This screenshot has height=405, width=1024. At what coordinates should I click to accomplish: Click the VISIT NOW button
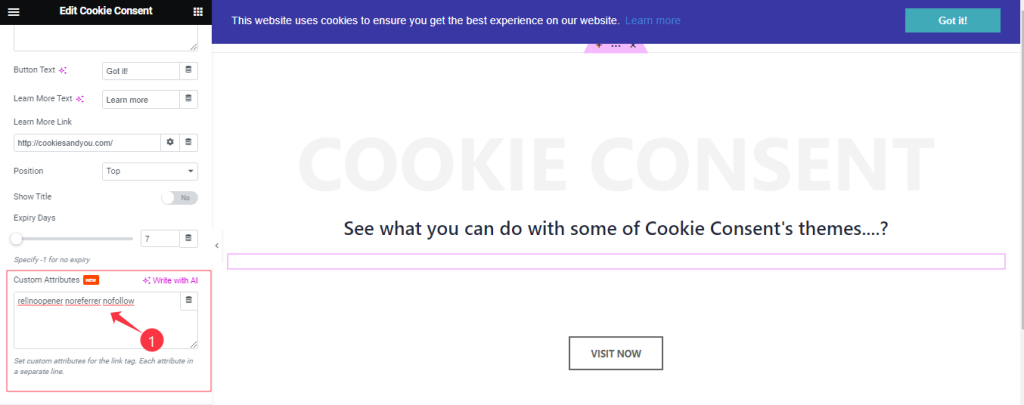(x=616, y=353)
